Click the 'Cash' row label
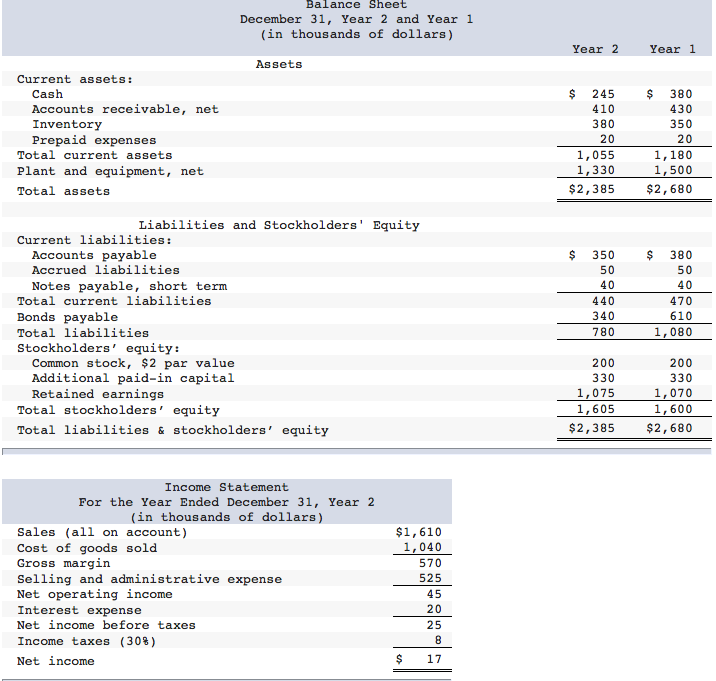Screen dimensions: 716x681 pos(47,94)
